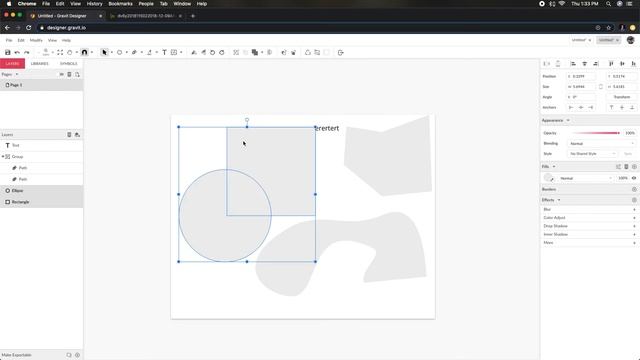Viewport: 640px width, 360px height.
Task: Select the image placement tool
Action: (x=174, y=52)
